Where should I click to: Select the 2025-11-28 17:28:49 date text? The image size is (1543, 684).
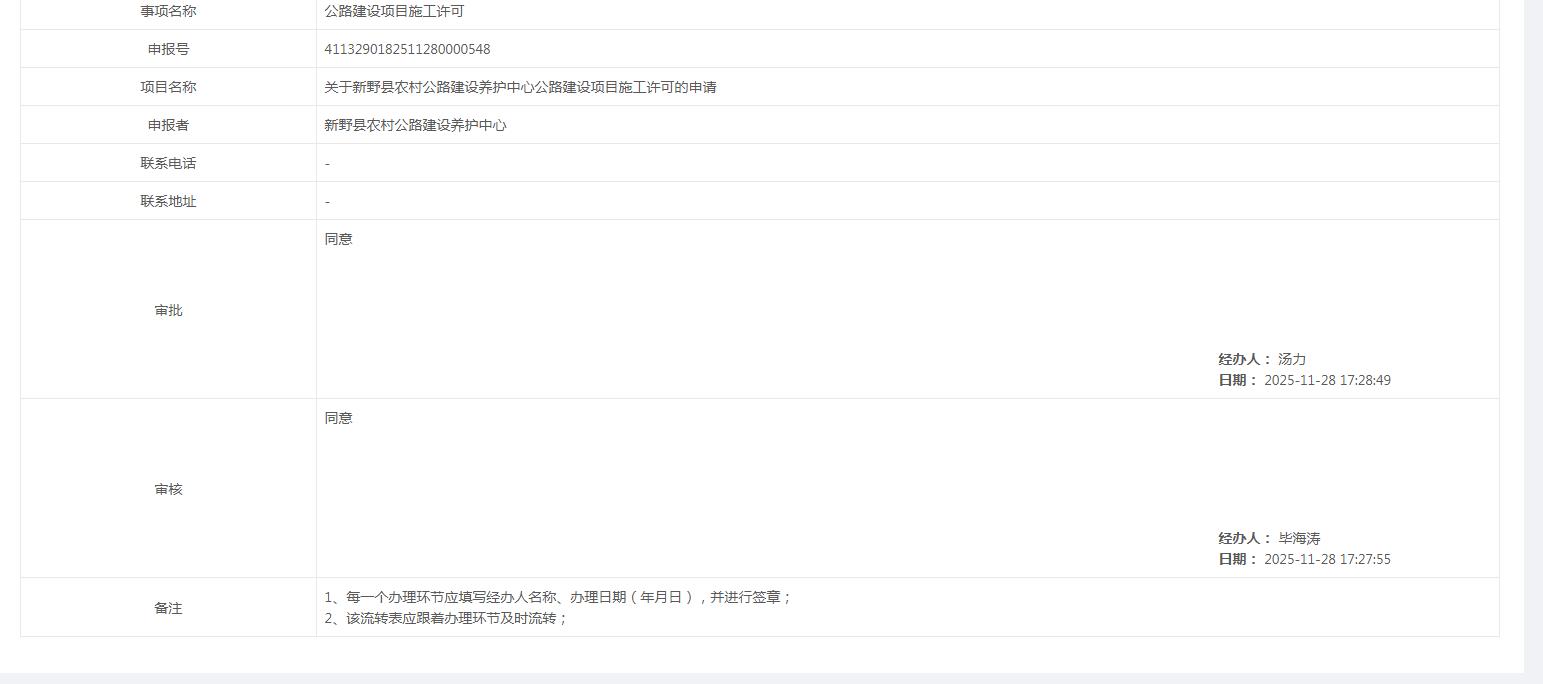1327,380
